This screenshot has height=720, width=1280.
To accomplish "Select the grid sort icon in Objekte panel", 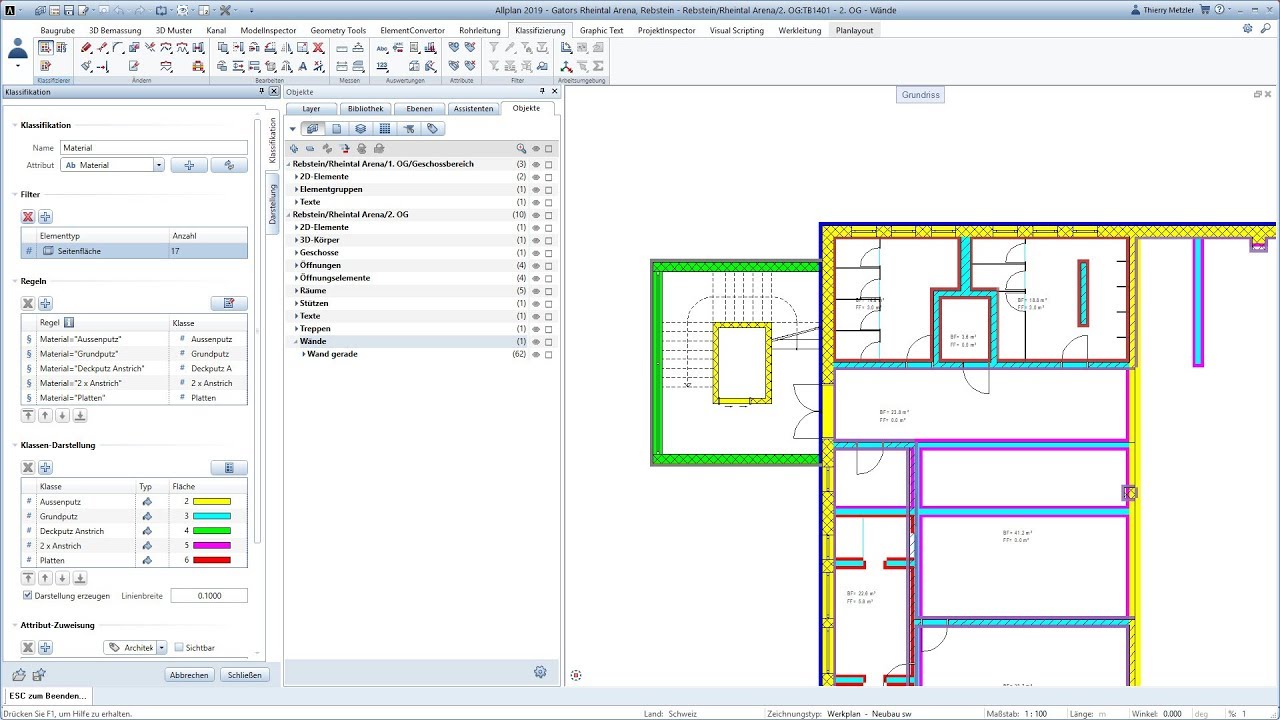I will tap(385, 129).
